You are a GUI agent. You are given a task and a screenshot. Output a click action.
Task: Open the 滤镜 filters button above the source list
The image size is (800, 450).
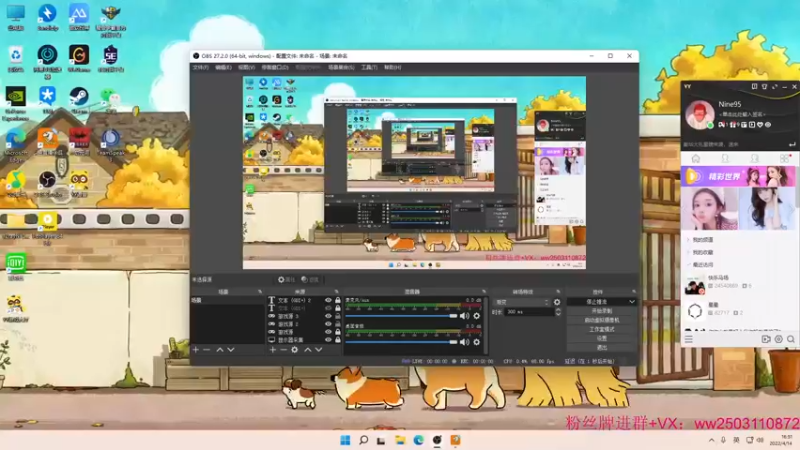(310, 280)
